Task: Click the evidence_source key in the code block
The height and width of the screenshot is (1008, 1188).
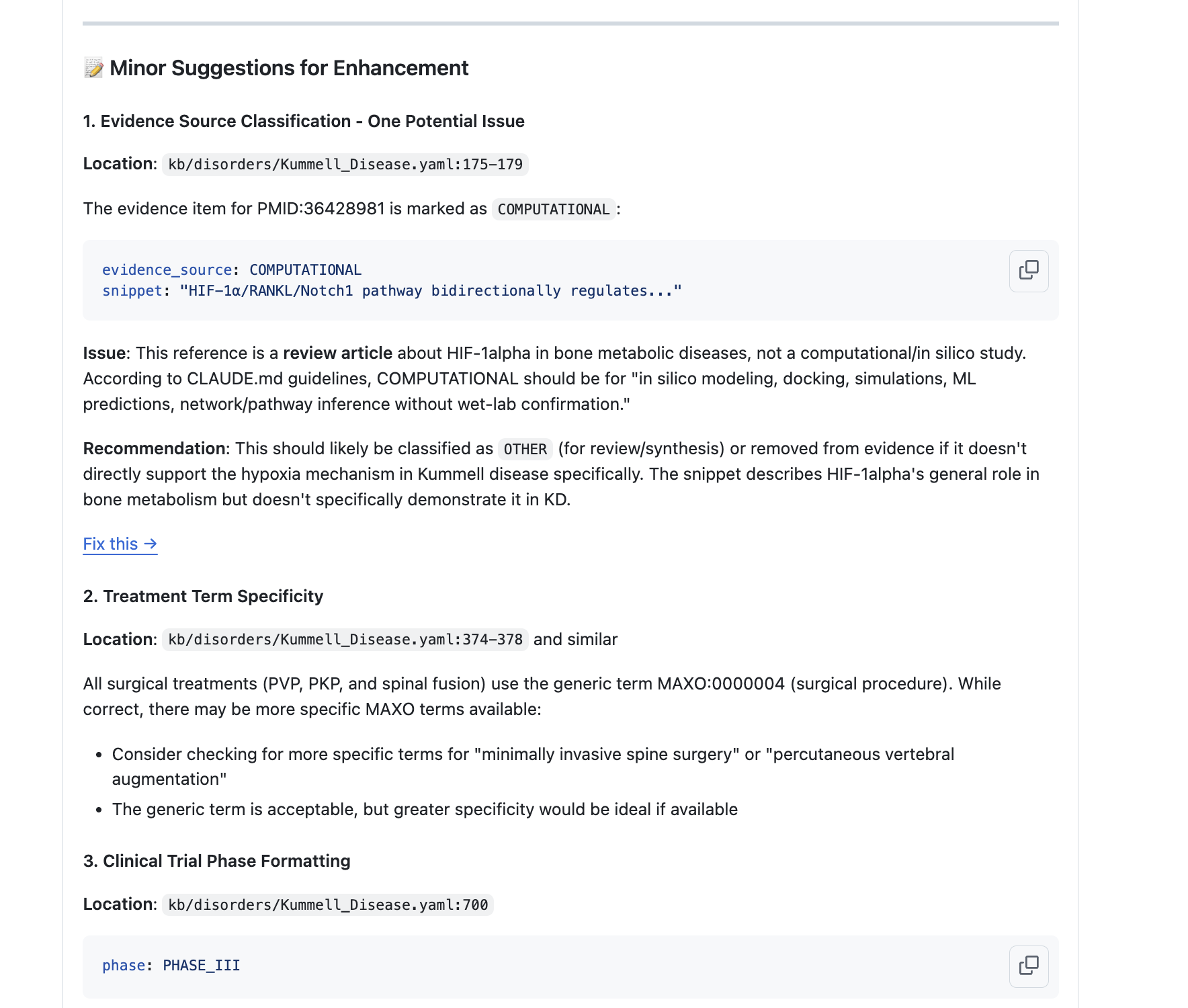Action: click(167, 270)
